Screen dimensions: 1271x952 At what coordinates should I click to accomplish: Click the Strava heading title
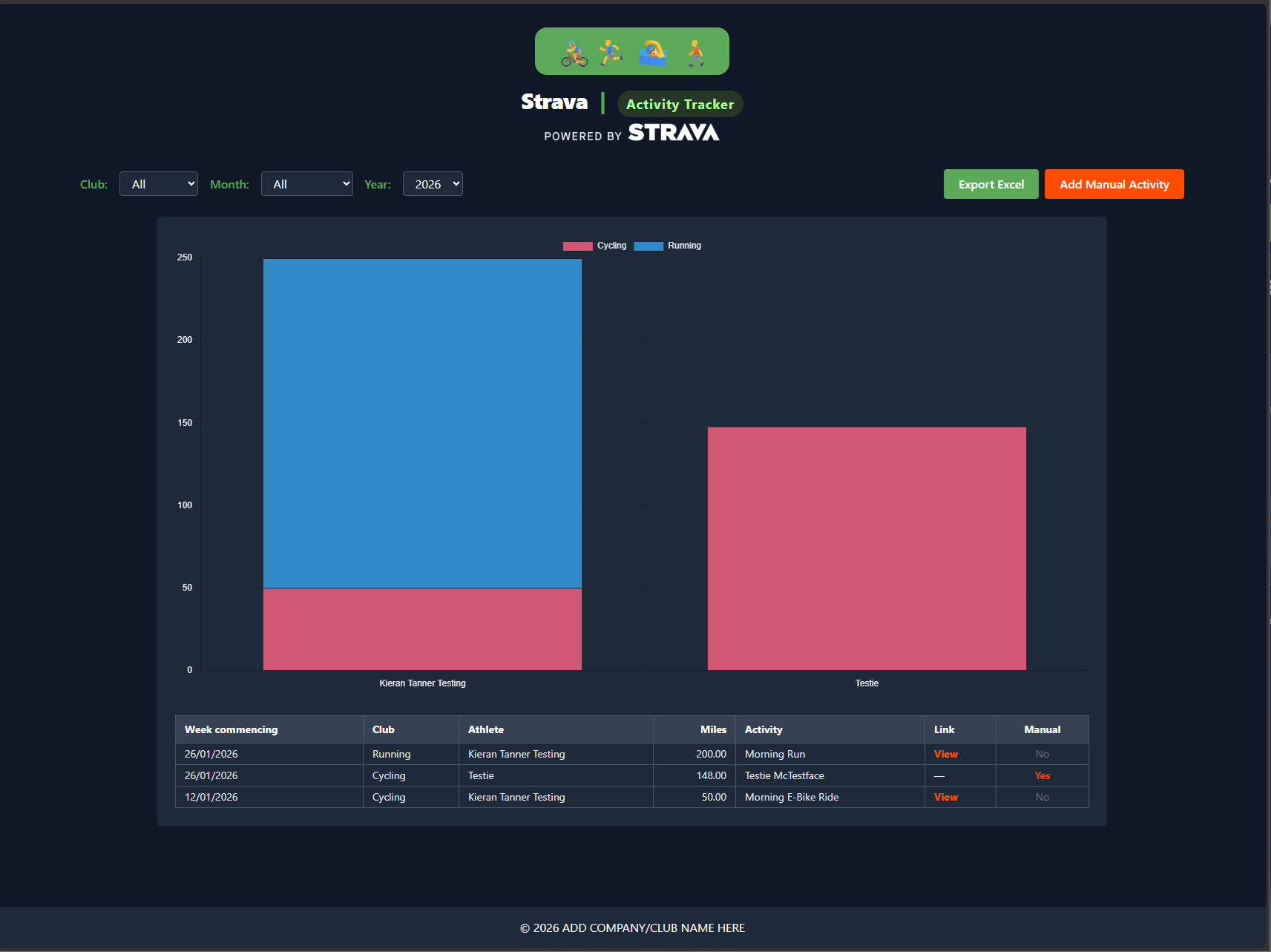(554, 102)
